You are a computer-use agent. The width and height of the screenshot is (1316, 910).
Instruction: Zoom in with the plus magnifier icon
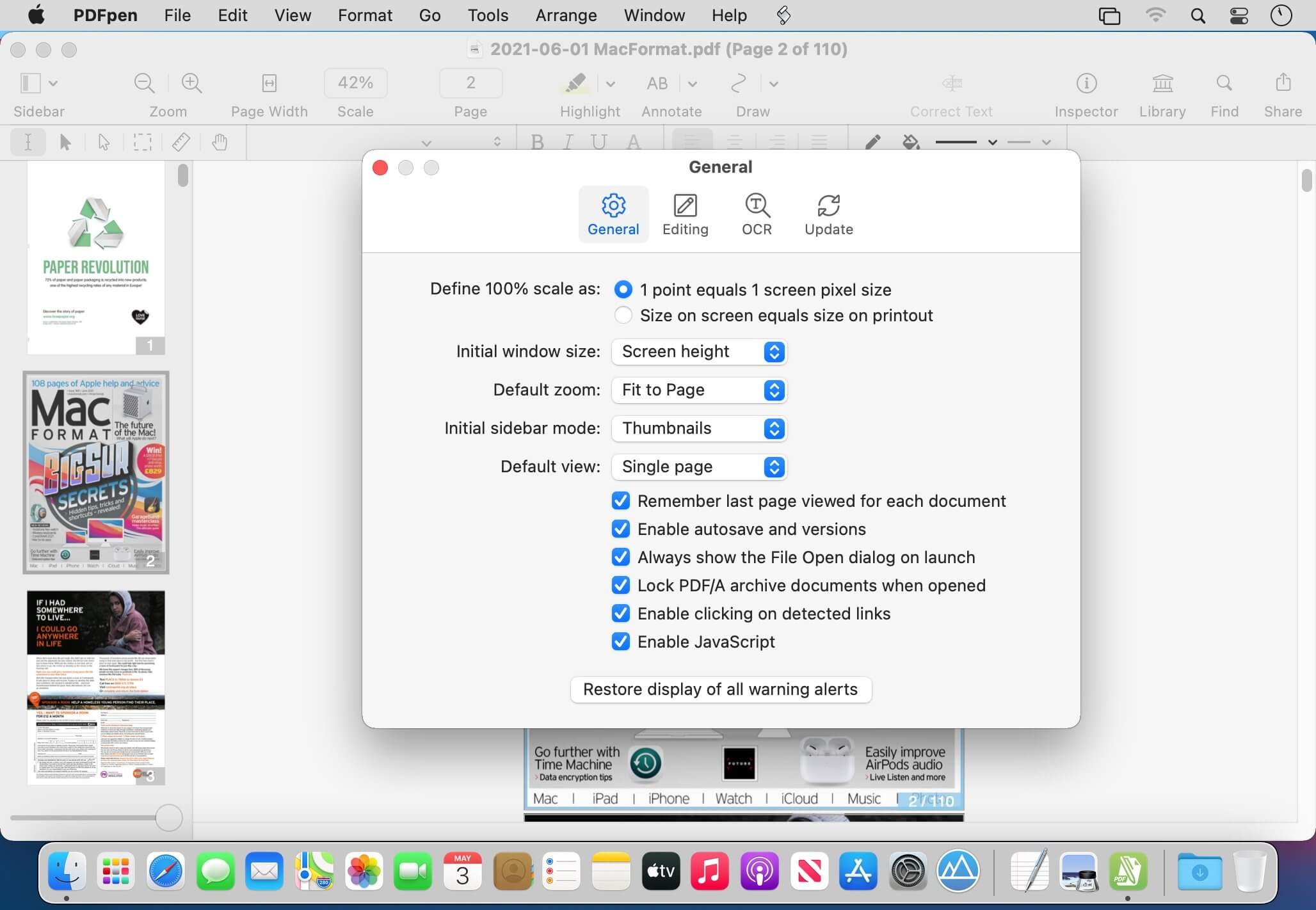tap(191, 83)
